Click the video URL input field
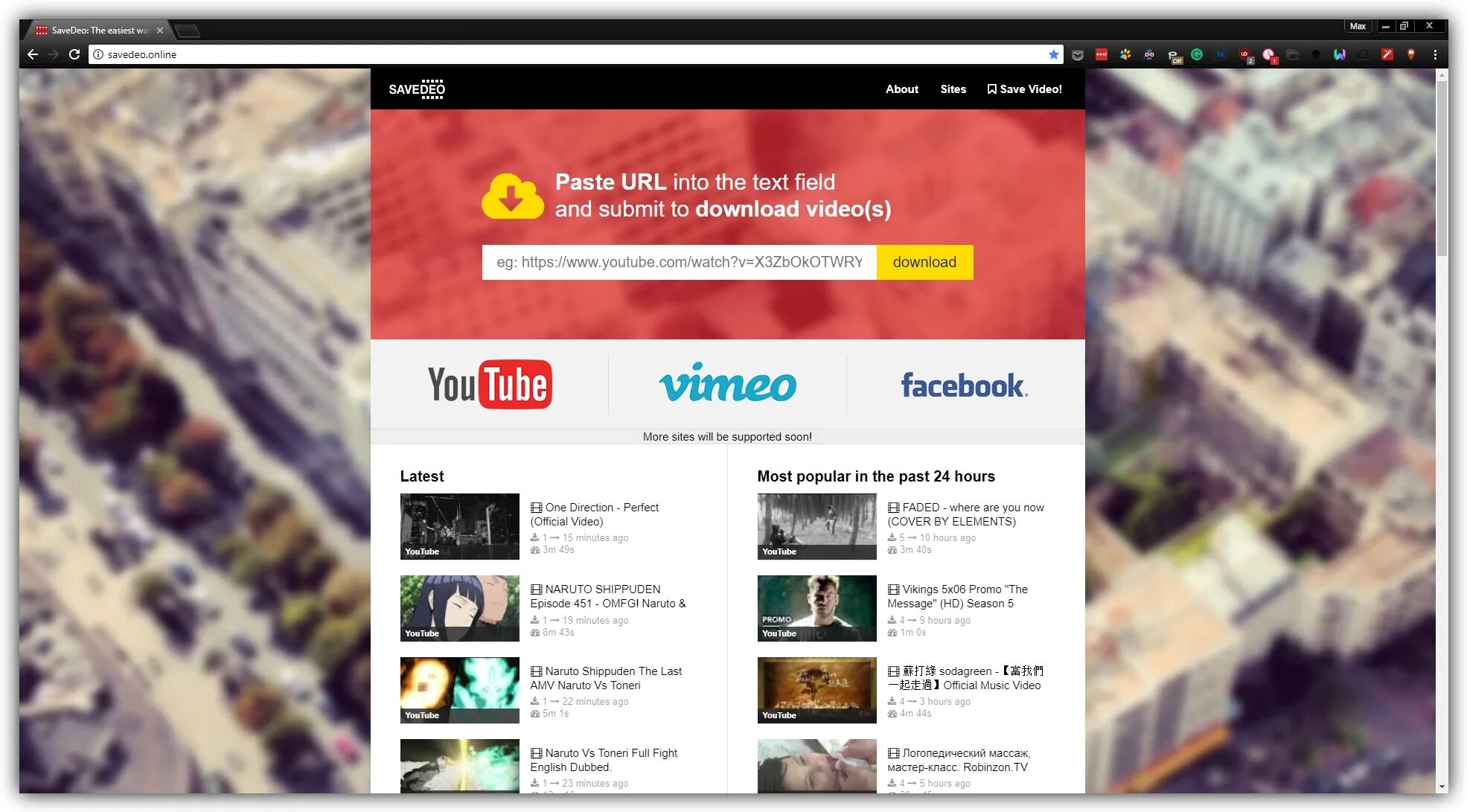The image size is (1467, 812). pyautogui.click(x=679, y=262)
